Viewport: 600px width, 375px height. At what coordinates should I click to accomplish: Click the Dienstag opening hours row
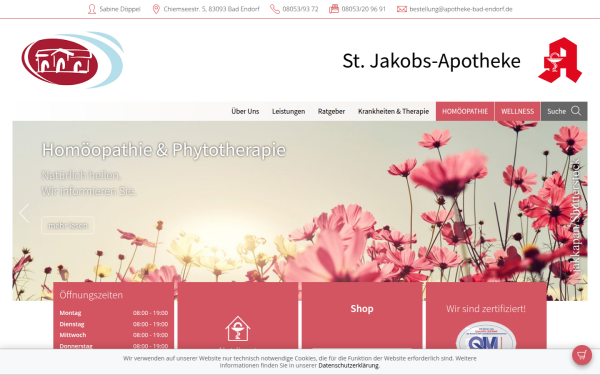(114, 324)
